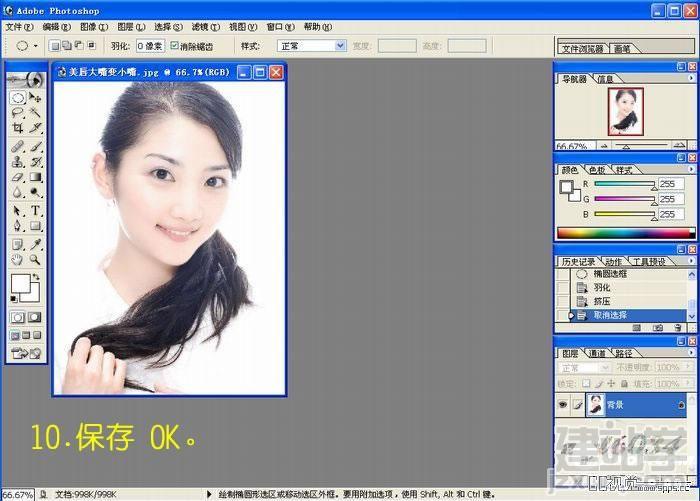The image size is (700, 501).
Task: Open the 文件 menu
Action: [x=19, y=27]
